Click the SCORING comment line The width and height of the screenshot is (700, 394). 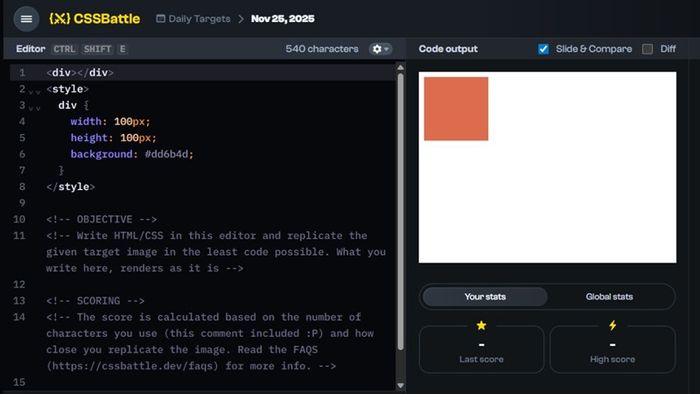pos(95,301)
